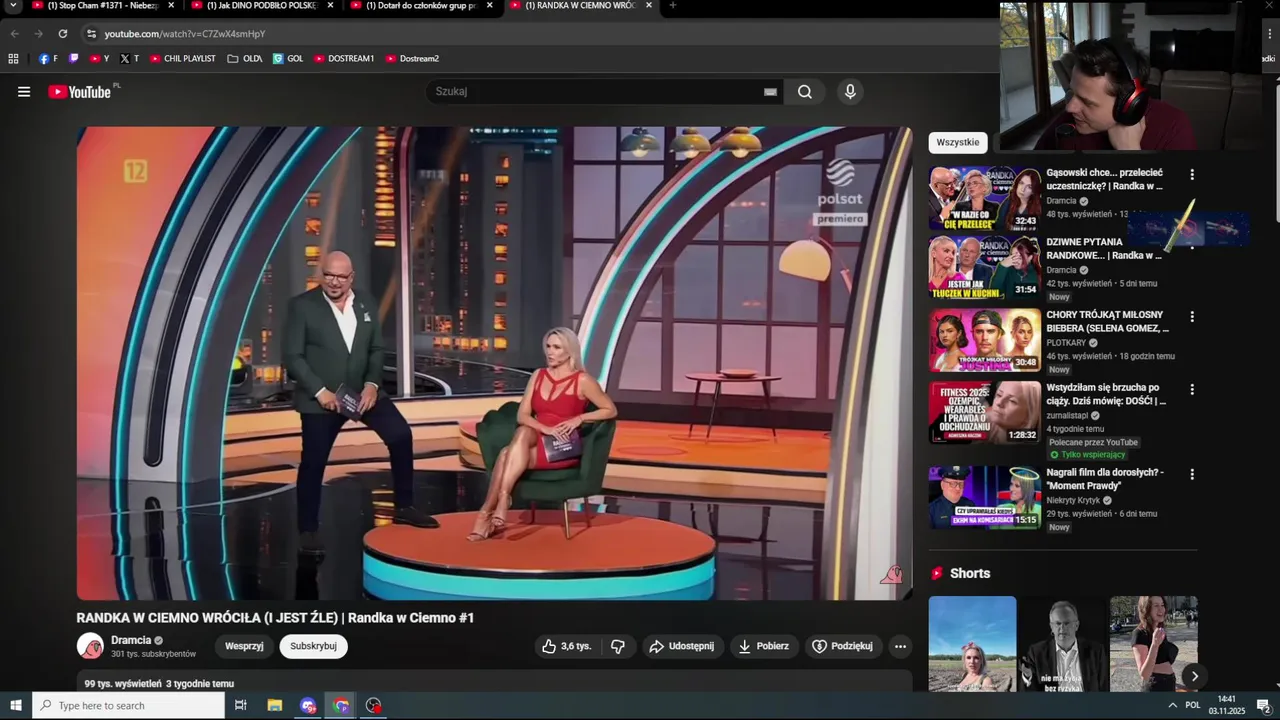Image resolution: width=1280 pixels, height=720 pixels.
Task: Open Discord from the taskbar
Action: click(308, 706)
